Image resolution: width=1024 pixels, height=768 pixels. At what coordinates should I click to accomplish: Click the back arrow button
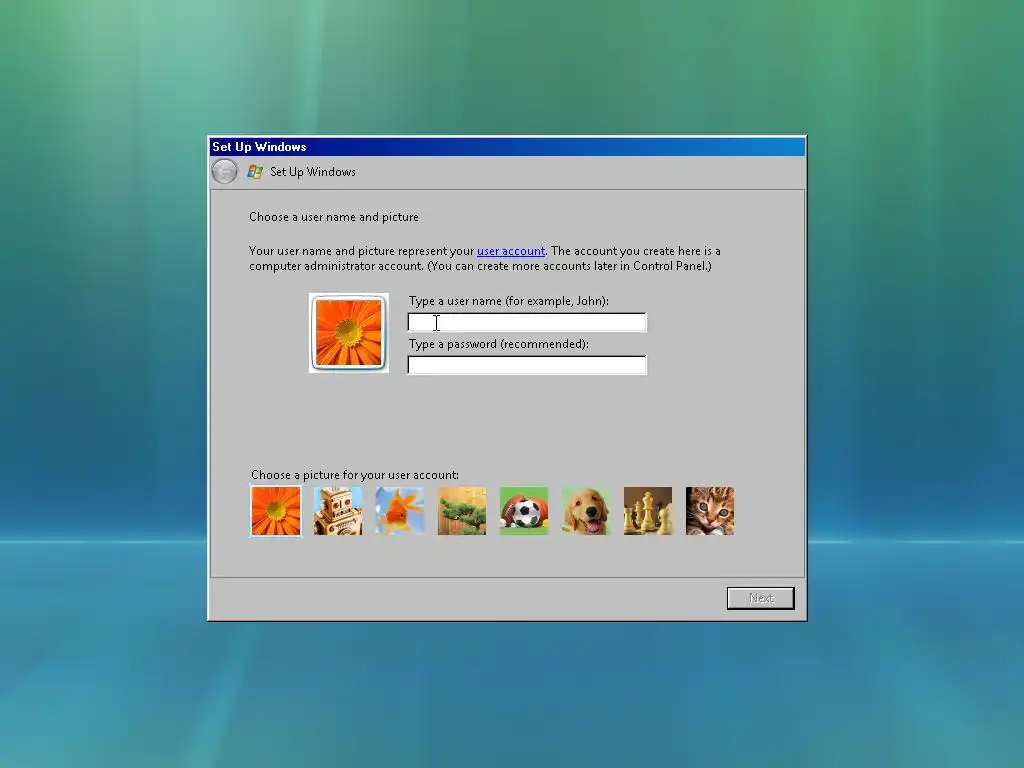tap(225, 172)
